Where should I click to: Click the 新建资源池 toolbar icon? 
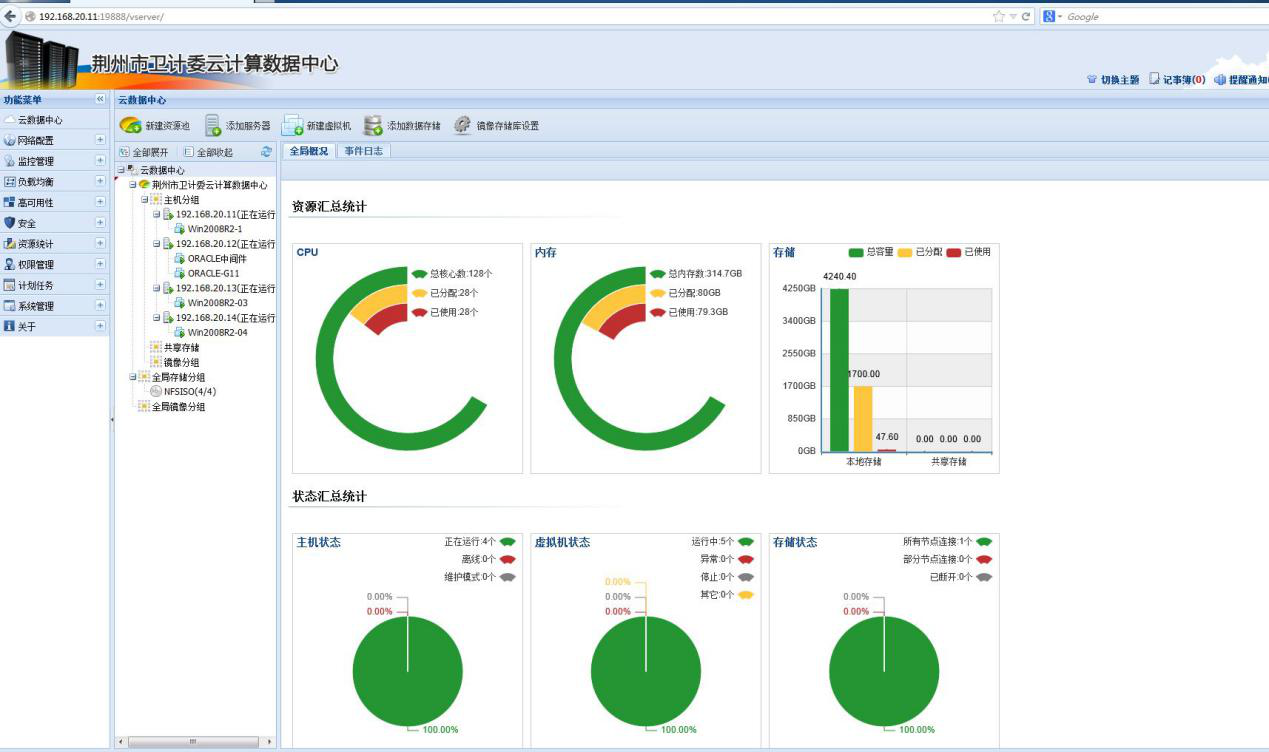[x=130, y=126]
